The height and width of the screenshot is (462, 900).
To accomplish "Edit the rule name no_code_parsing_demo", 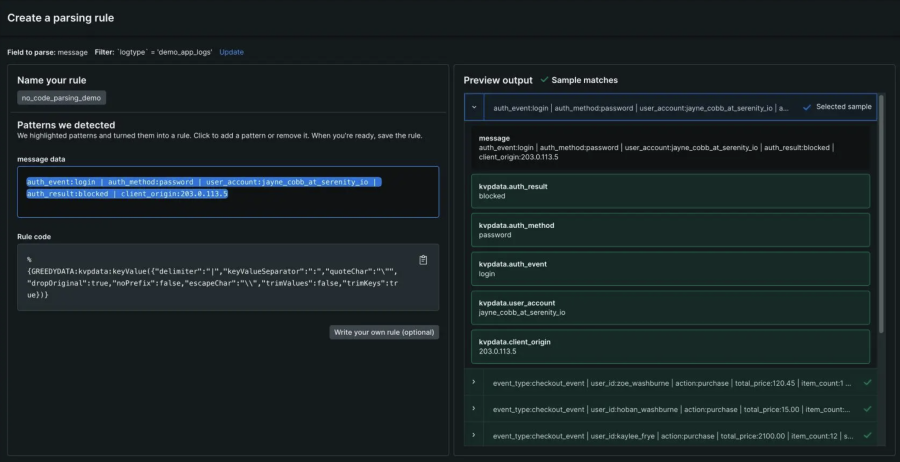I will tap(61, 98).
